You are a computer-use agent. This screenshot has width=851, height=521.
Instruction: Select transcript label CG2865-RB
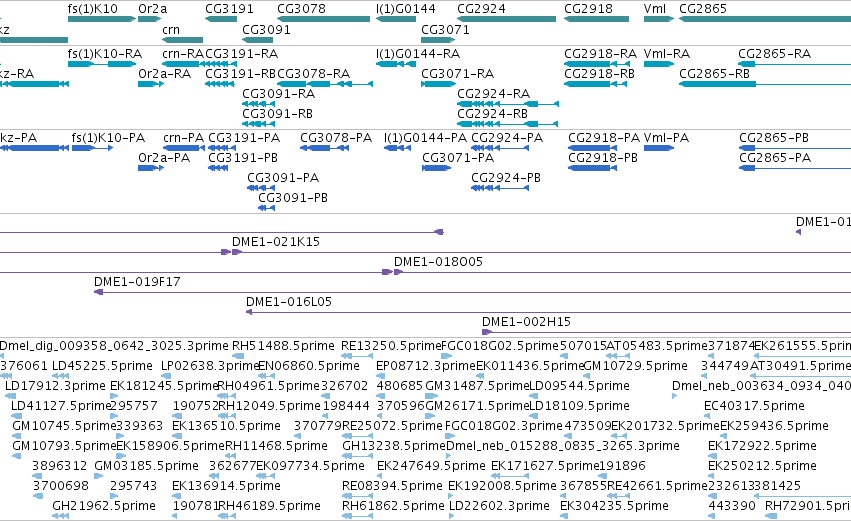pos(714,74)
